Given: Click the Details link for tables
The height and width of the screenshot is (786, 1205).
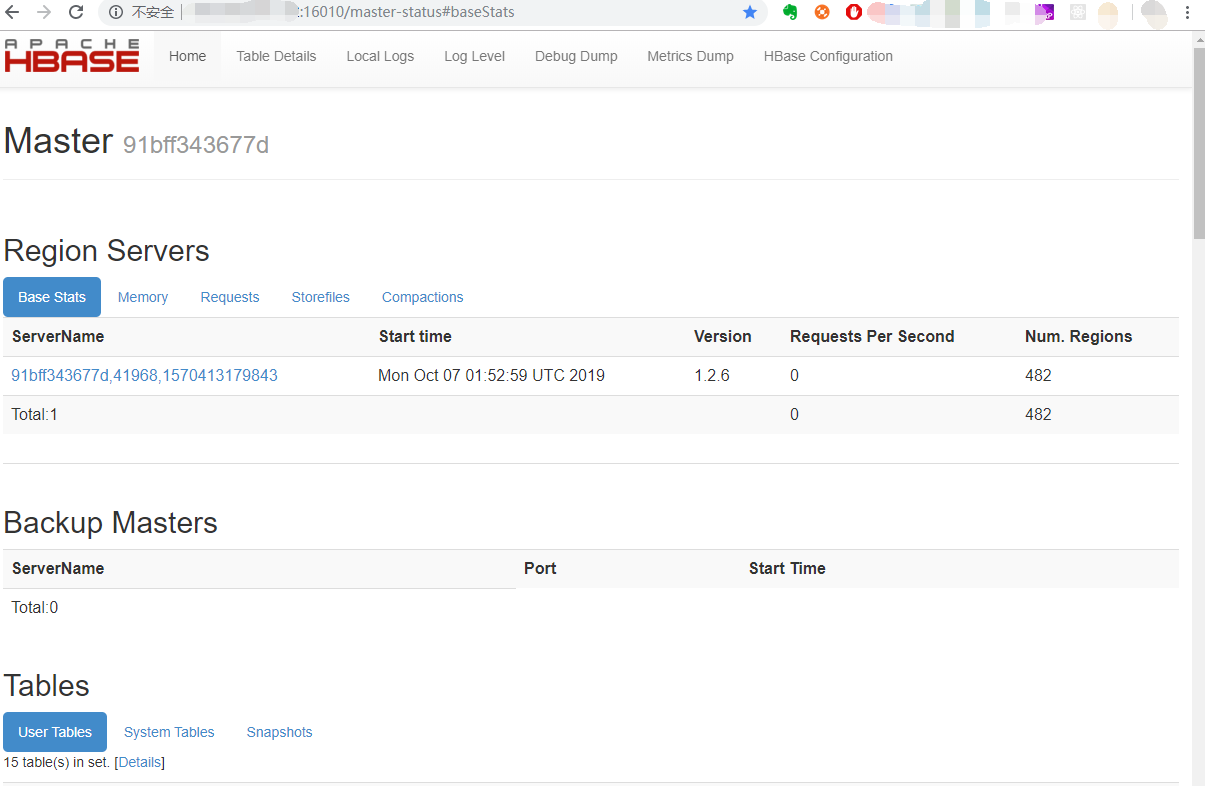Looking at the screenshot, I should click(x=140, y=762).
